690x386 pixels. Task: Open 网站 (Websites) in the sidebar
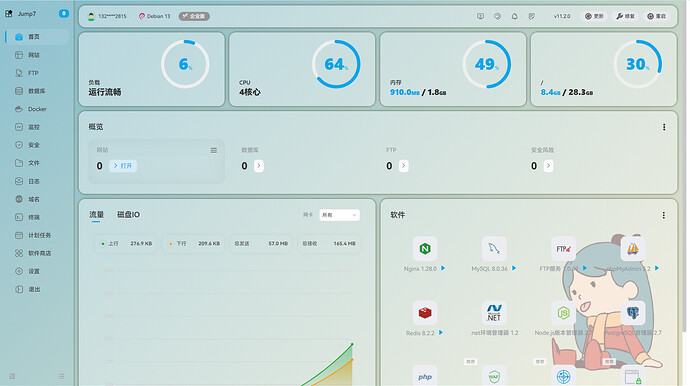click(x=37, y=55)
